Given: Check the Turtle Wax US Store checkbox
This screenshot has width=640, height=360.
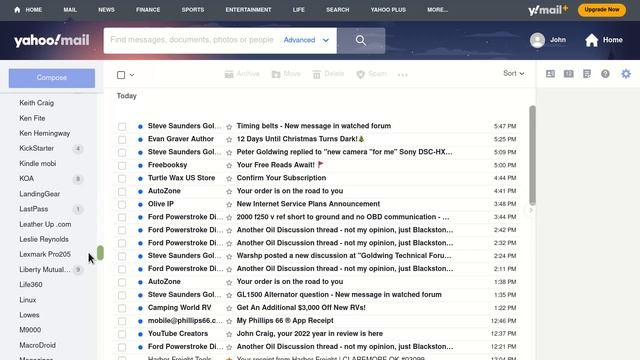Looking at the screenshot, I should coord(122,178).
